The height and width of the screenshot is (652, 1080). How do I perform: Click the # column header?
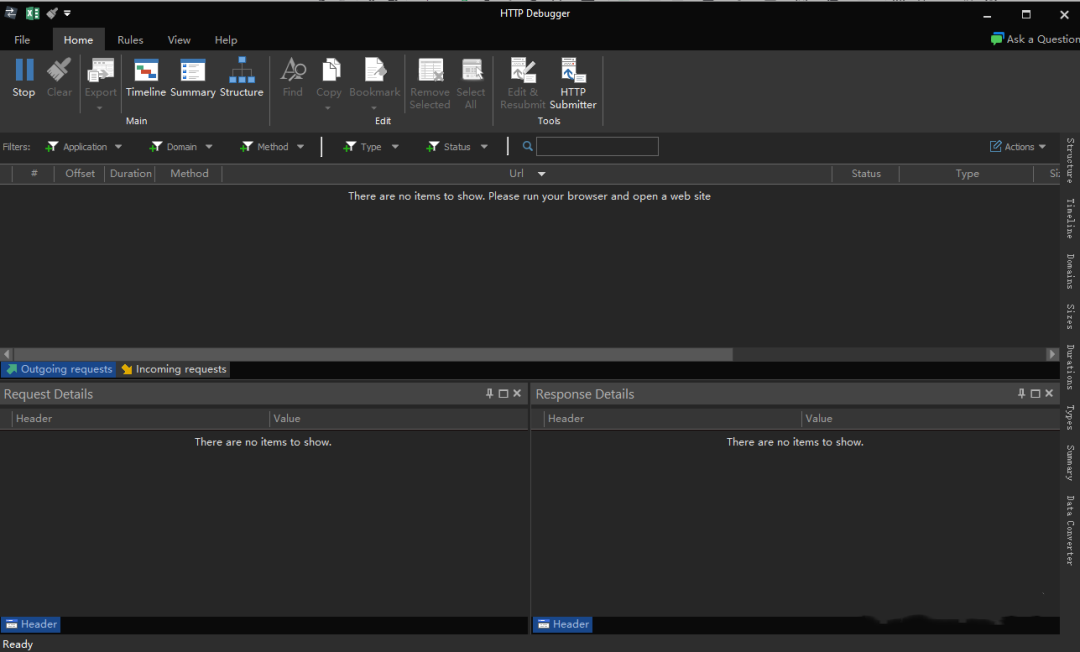tap(34, 173)
